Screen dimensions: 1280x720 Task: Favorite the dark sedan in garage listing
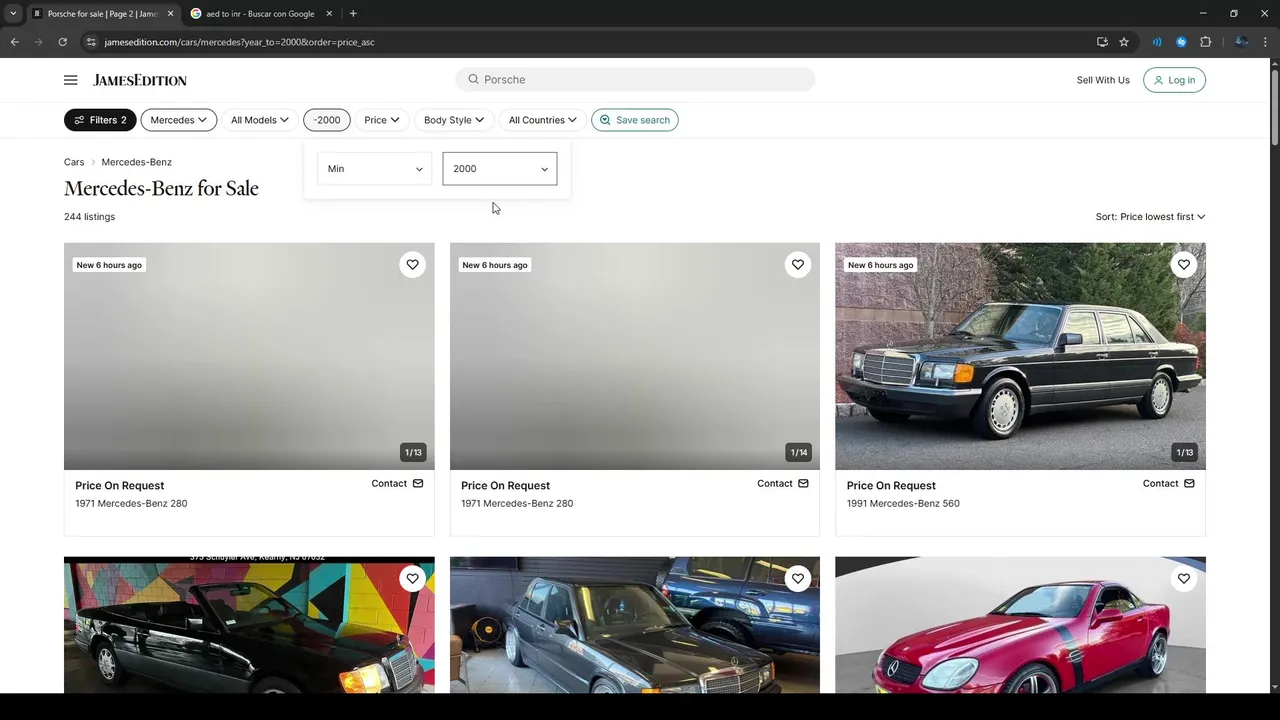click(798, 579)
